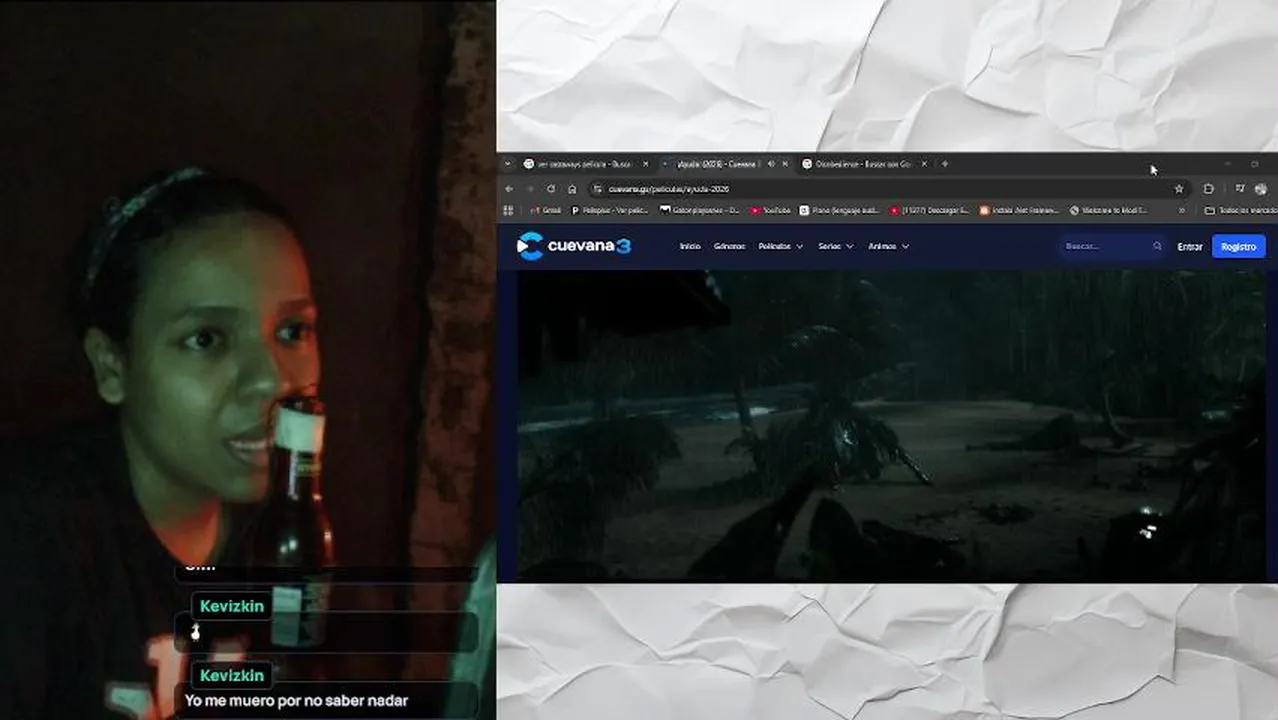
Task: Click the search magnifier icon
Action: [1157, 246]
